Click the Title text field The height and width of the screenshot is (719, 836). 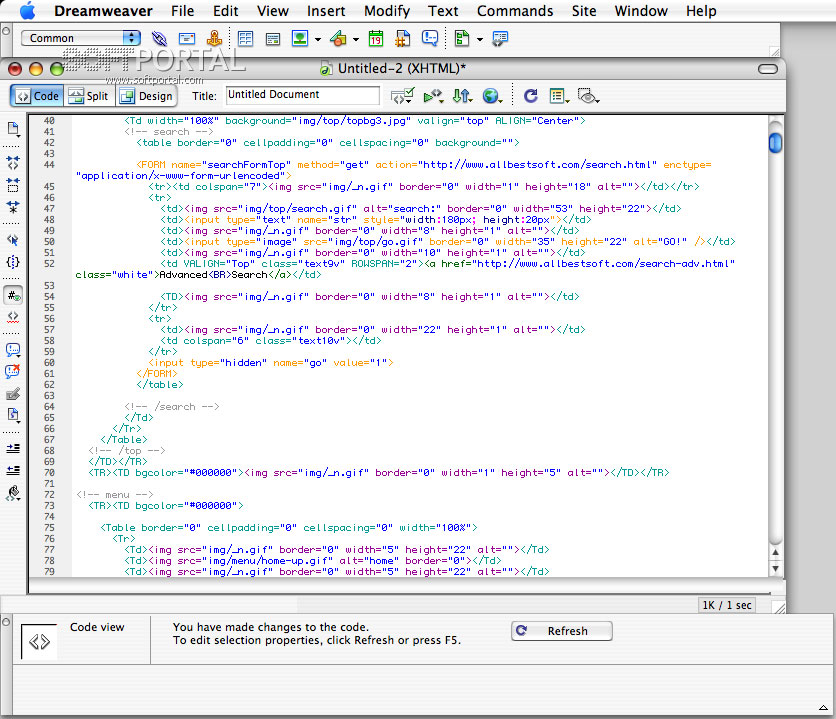click(302, 95)
